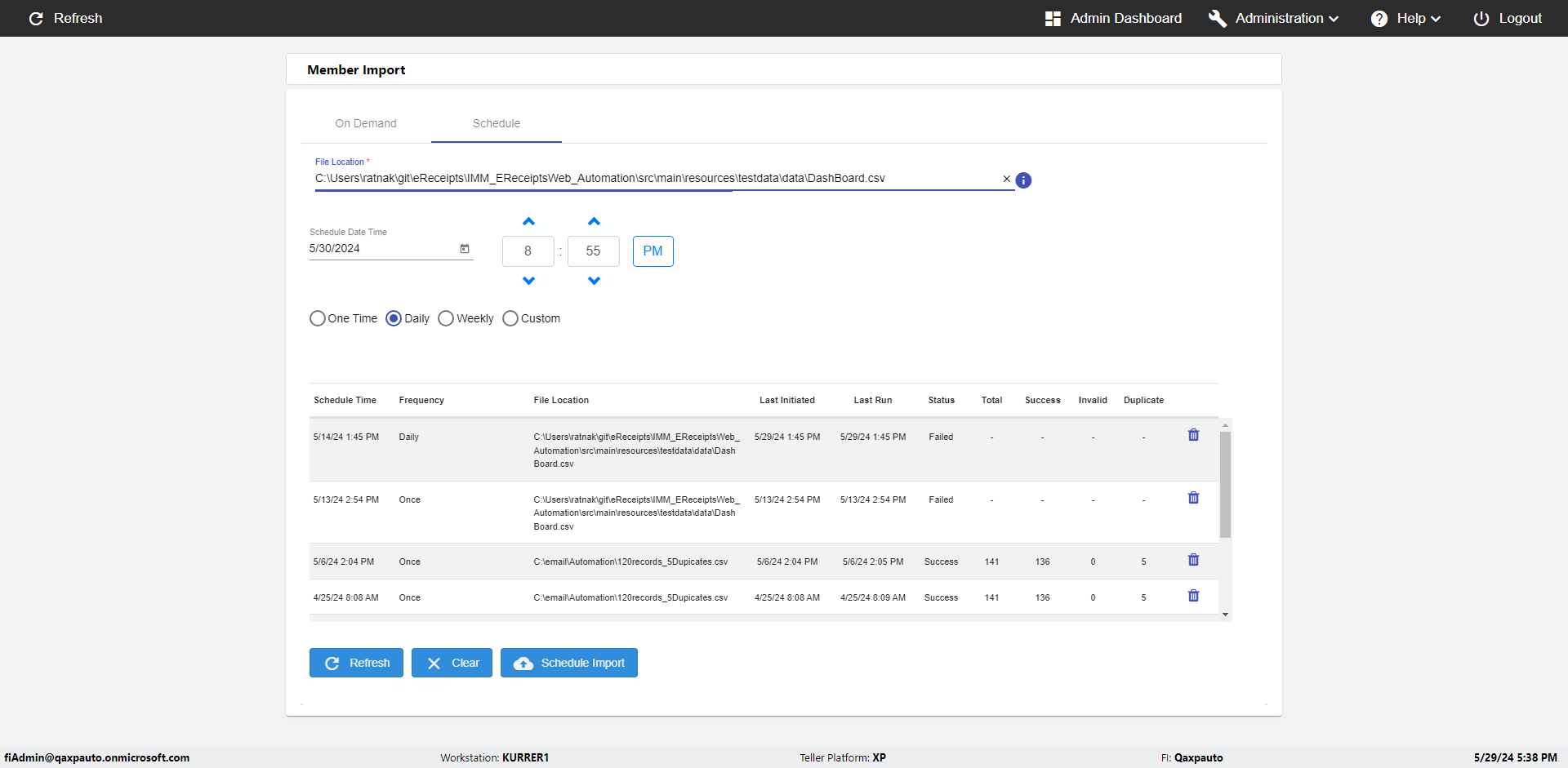Open the Admin Dashboard
The width and height of the screenshot is (1568, 768).
(x=1113, y=19)
